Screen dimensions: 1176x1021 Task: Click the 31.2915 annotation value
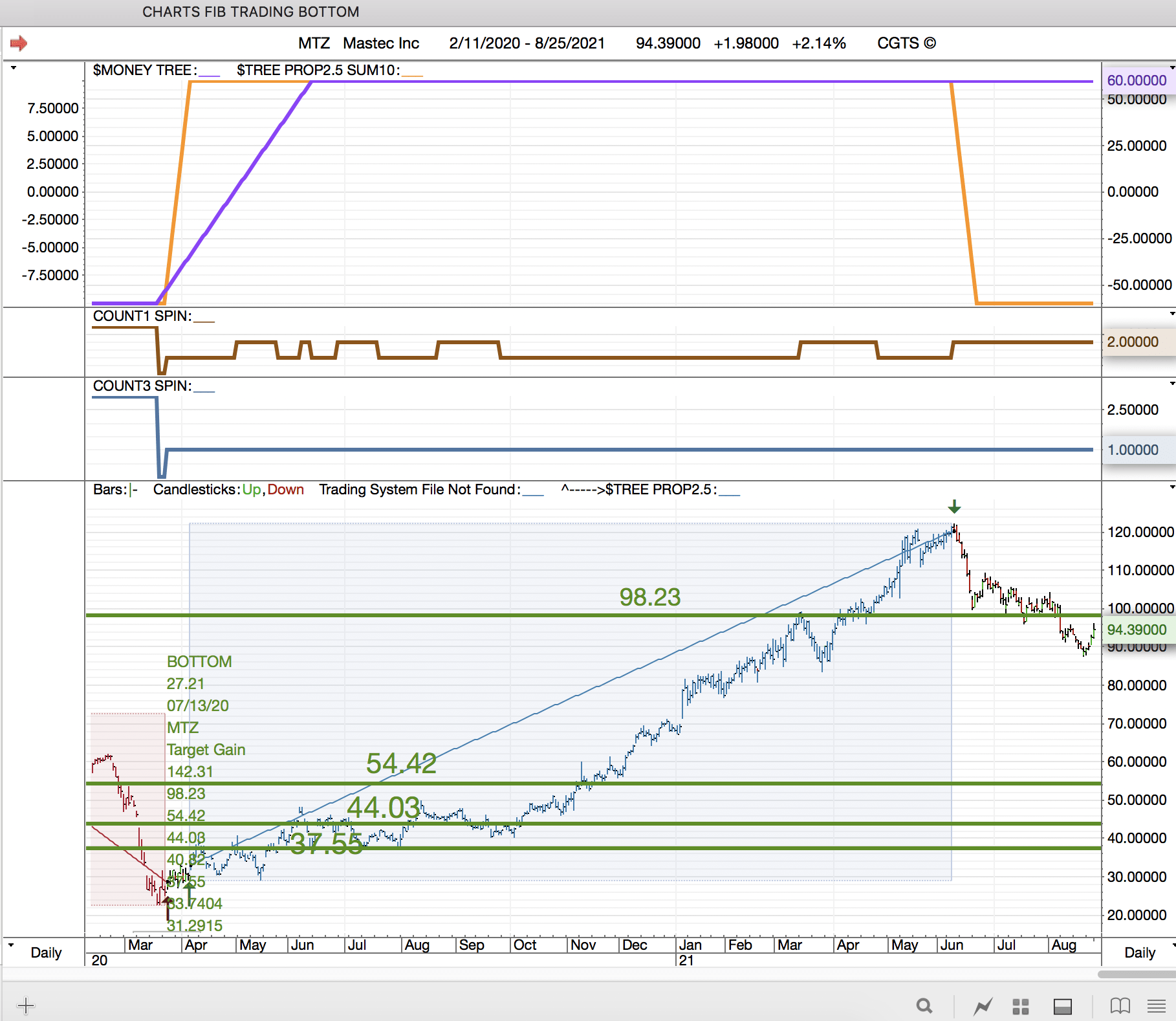pos(195,926)
